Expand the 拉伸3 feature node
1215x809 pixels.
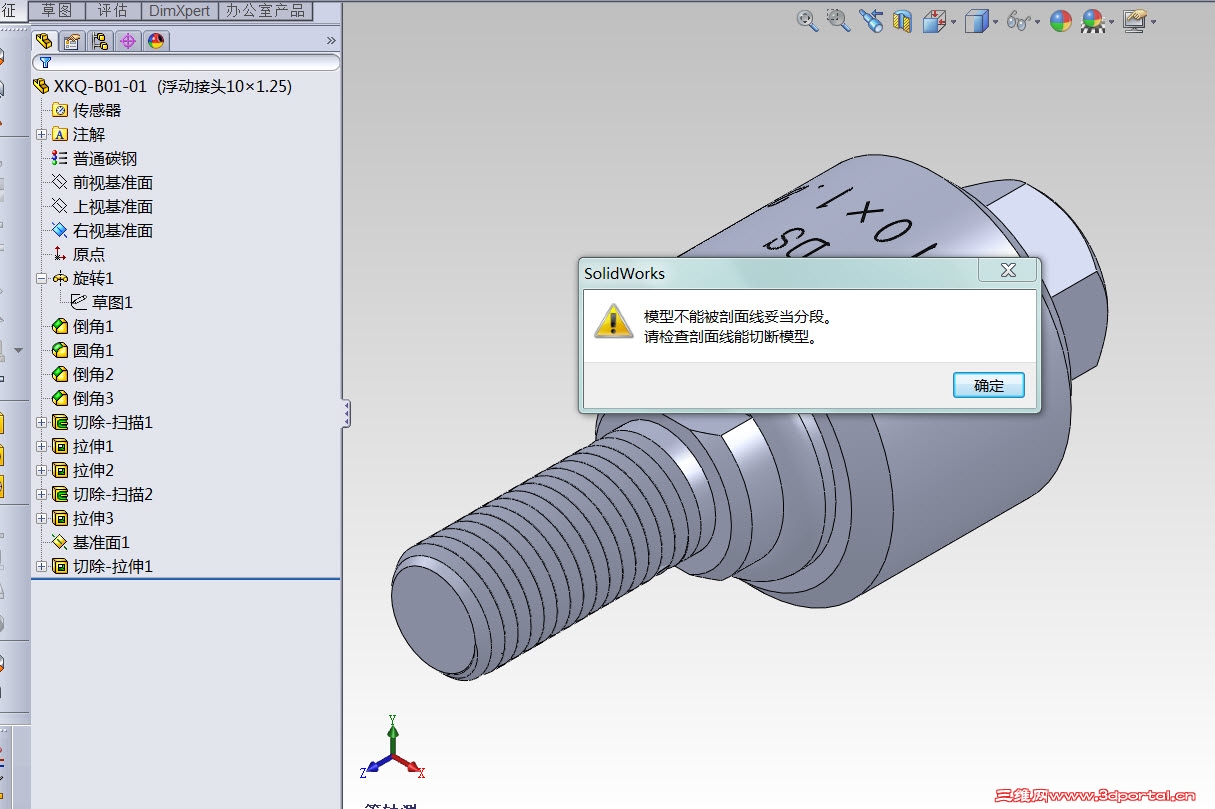[41, 518]
